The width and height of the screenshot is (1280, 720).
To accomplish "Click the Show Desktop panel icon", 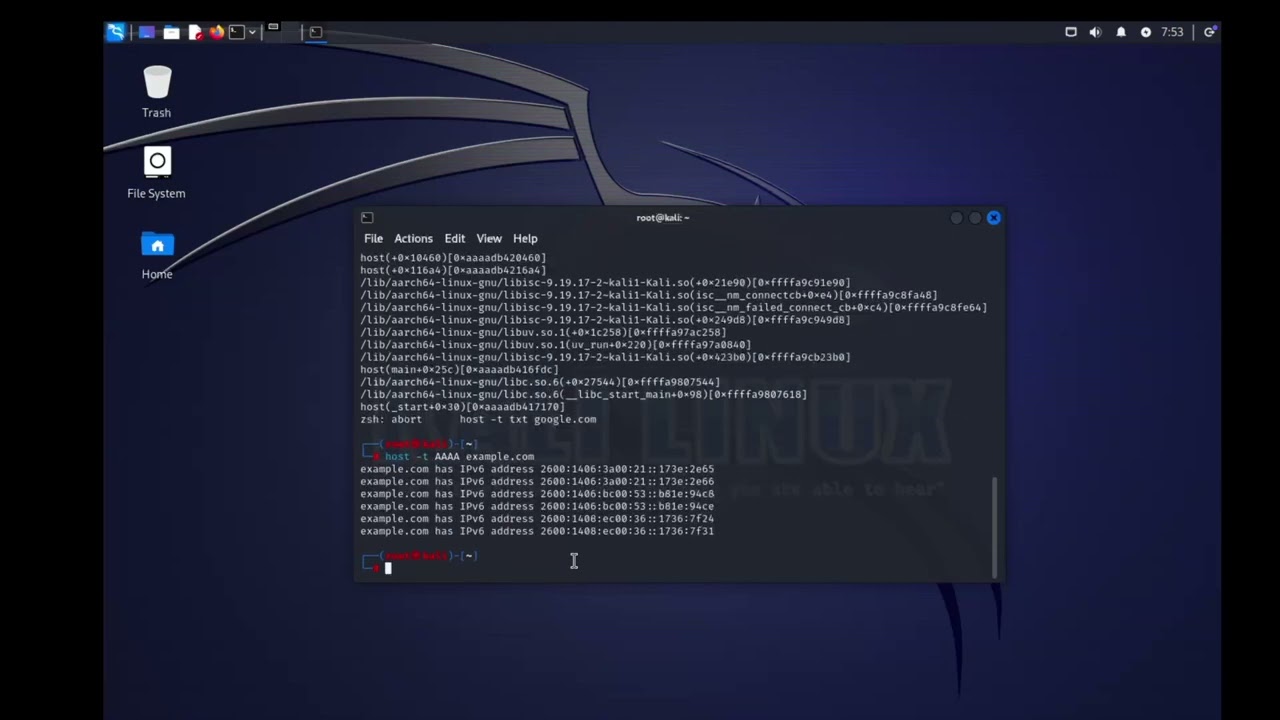I will coord(147,32).
